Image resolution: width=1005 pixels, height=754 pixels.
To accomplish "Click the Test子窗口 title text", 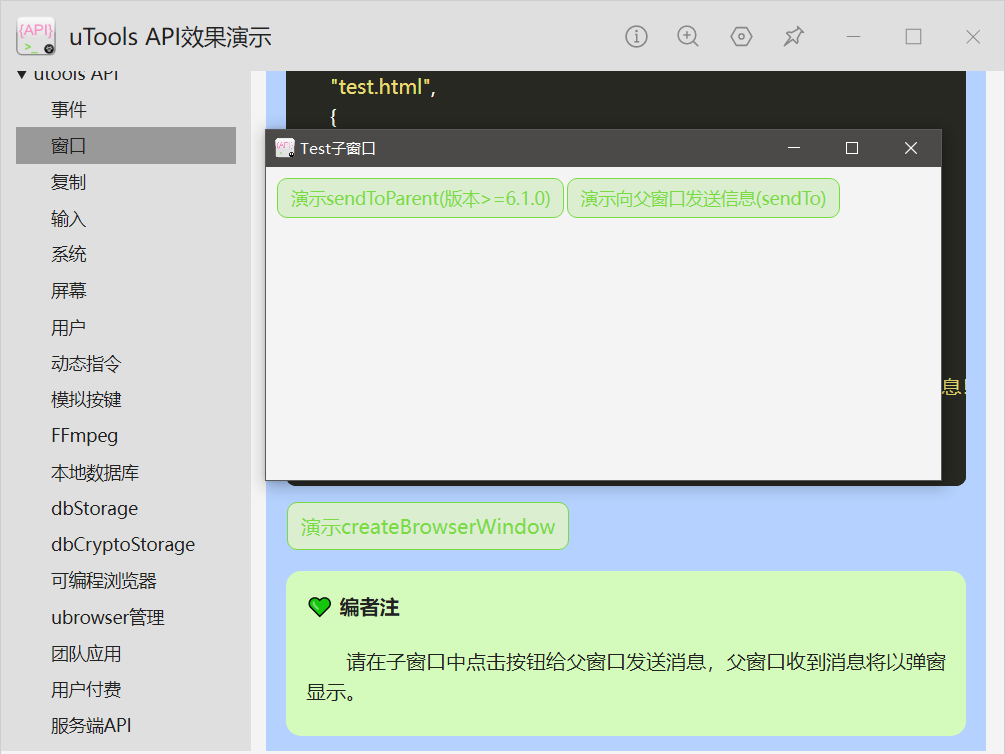I will pyautogui.click(x=338, y=149).
